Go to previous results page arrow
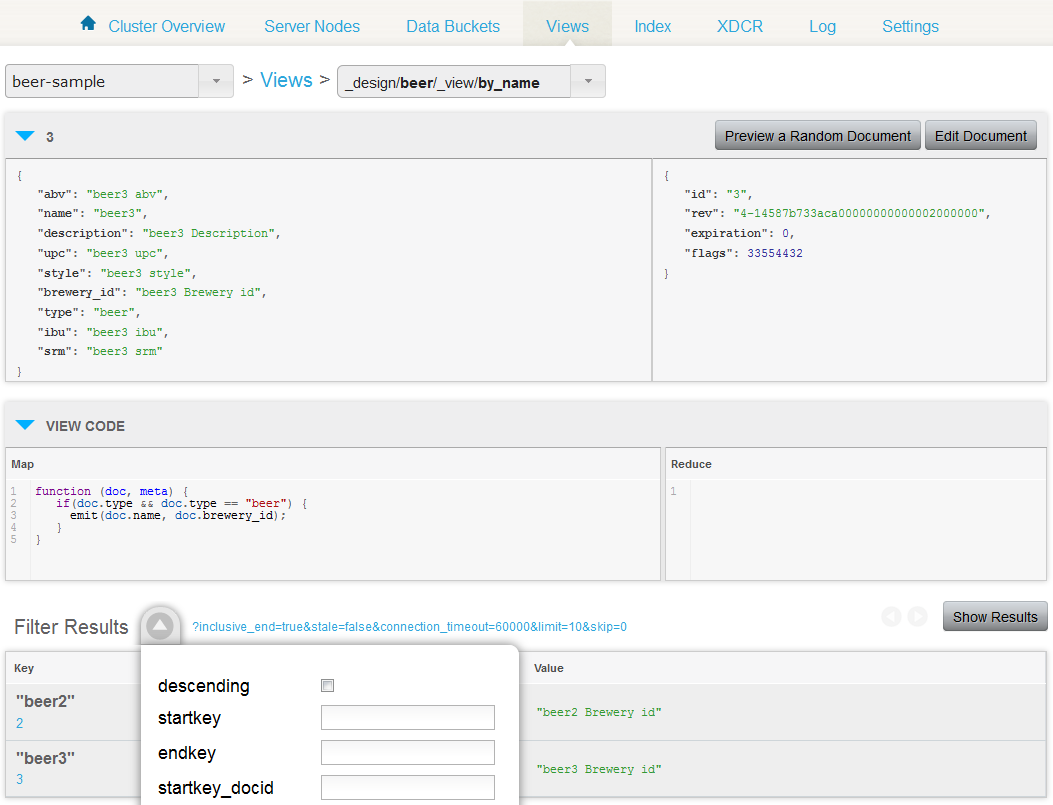Screen dimensions: 1053x805 click(891, 616)
